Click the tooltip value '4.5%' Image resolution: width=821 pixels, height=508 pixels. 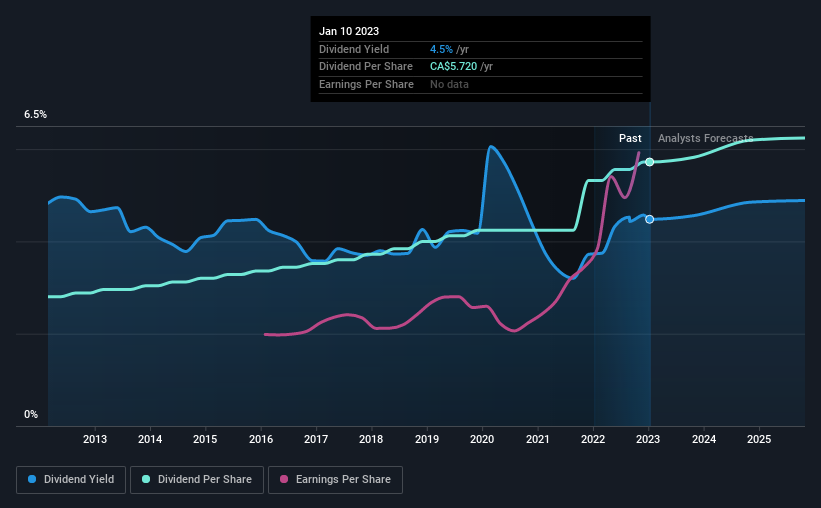(441, 49)
